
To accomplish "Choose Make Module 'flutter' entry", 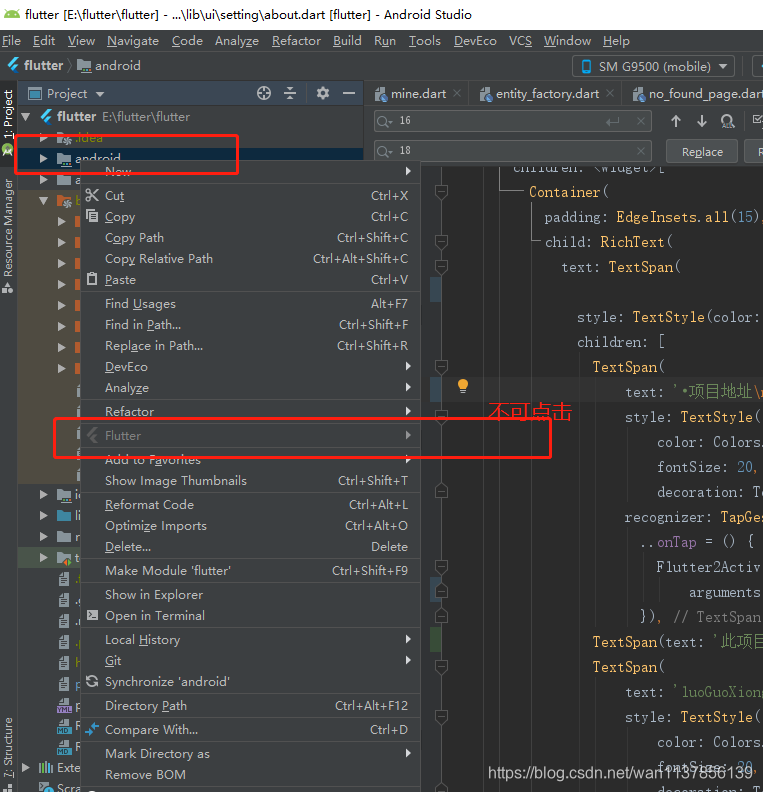I will point(250,570).
